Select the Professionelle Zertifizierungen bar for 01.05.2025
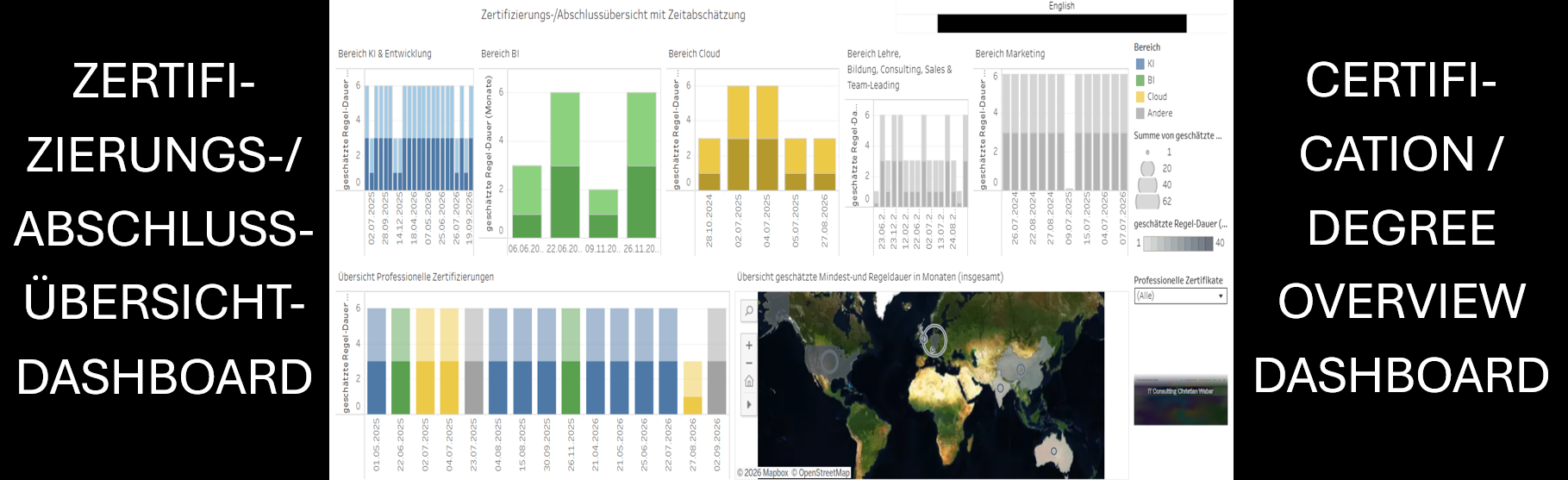 coord(377,360)
